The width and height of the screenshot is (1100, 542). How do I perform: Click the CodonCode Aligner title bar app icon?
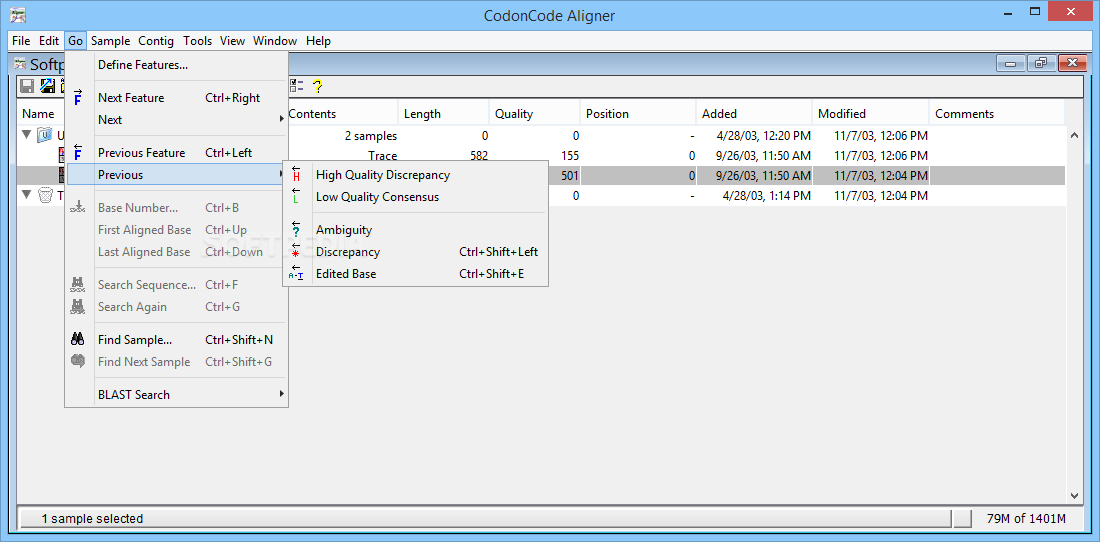pyautogui.click(x=18, y=13)
